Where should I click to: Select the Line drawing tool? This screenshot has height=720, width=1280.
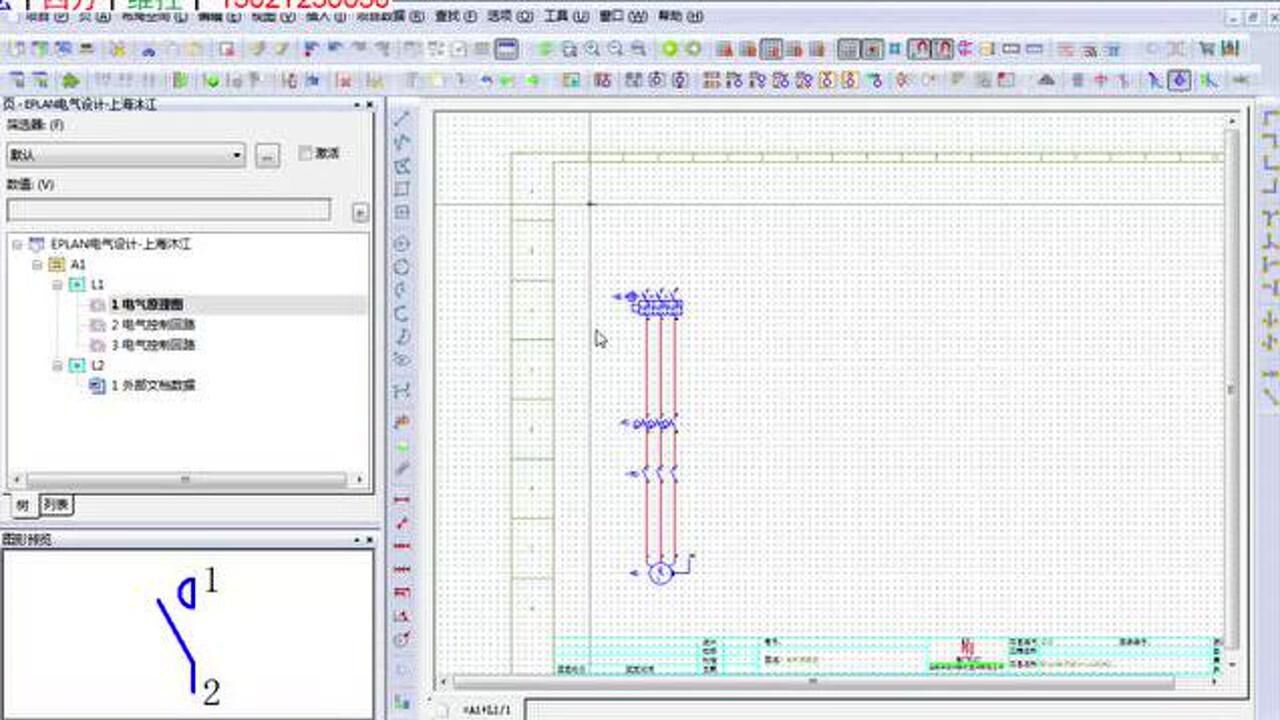(x=401, y=120)
